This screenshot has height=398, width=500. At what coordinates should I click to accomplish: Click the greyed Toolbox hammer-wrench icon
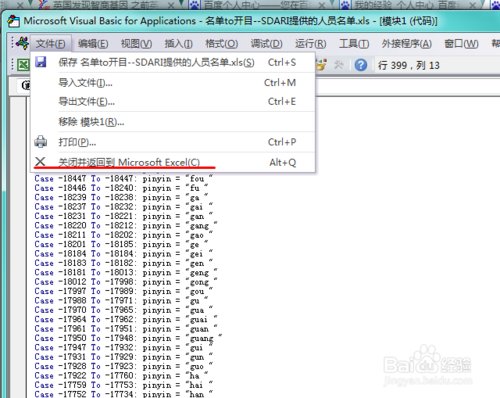[x=339, y=65]
